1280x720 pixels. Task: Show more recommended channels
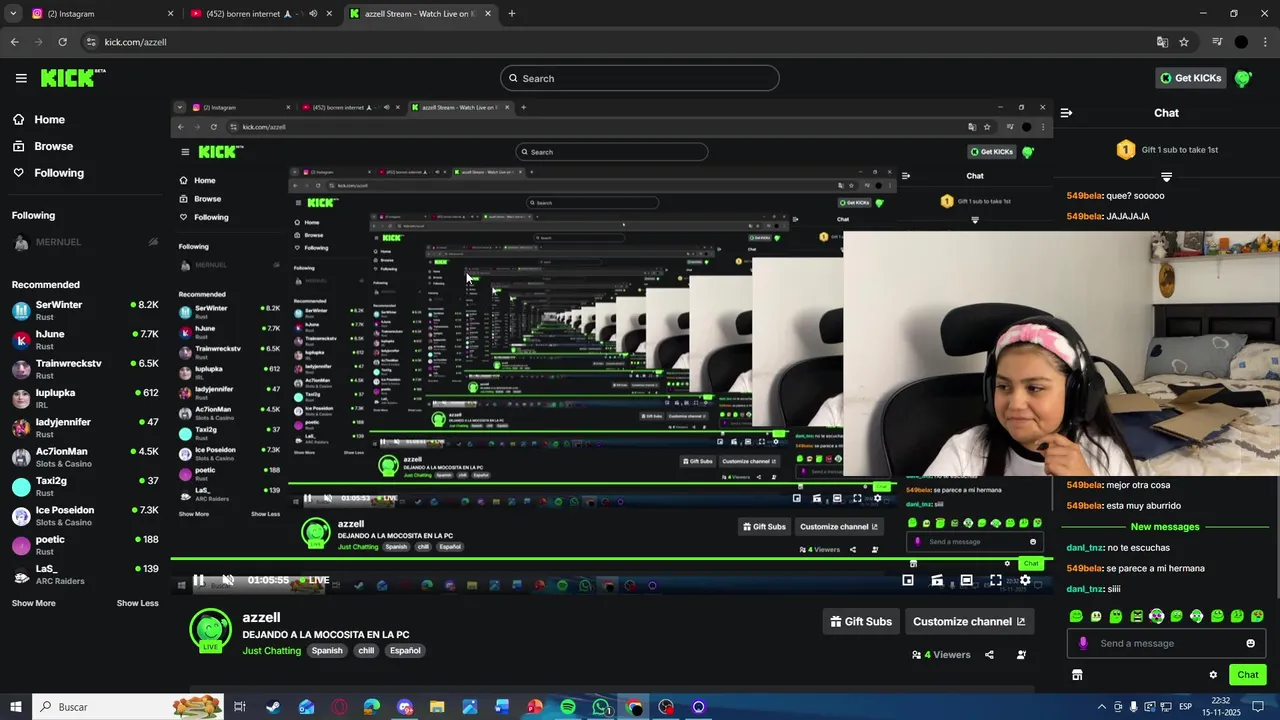[33, 603]
